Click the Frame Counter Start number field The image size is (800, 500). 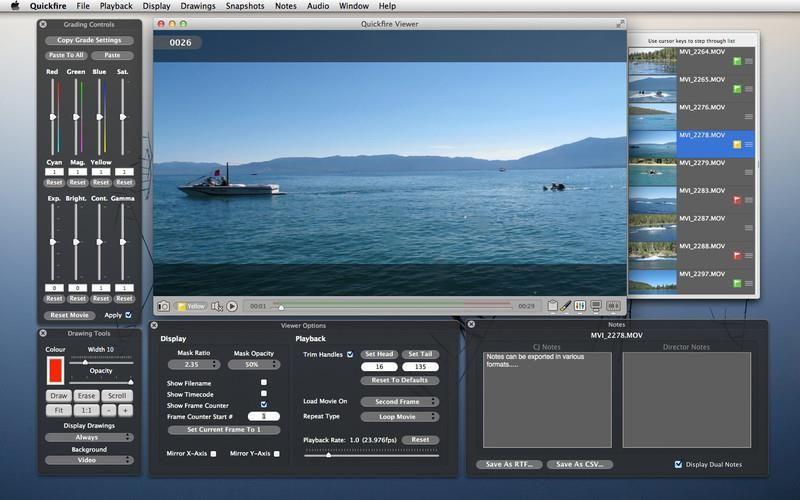pyautogui.click(x=264, y=416)
